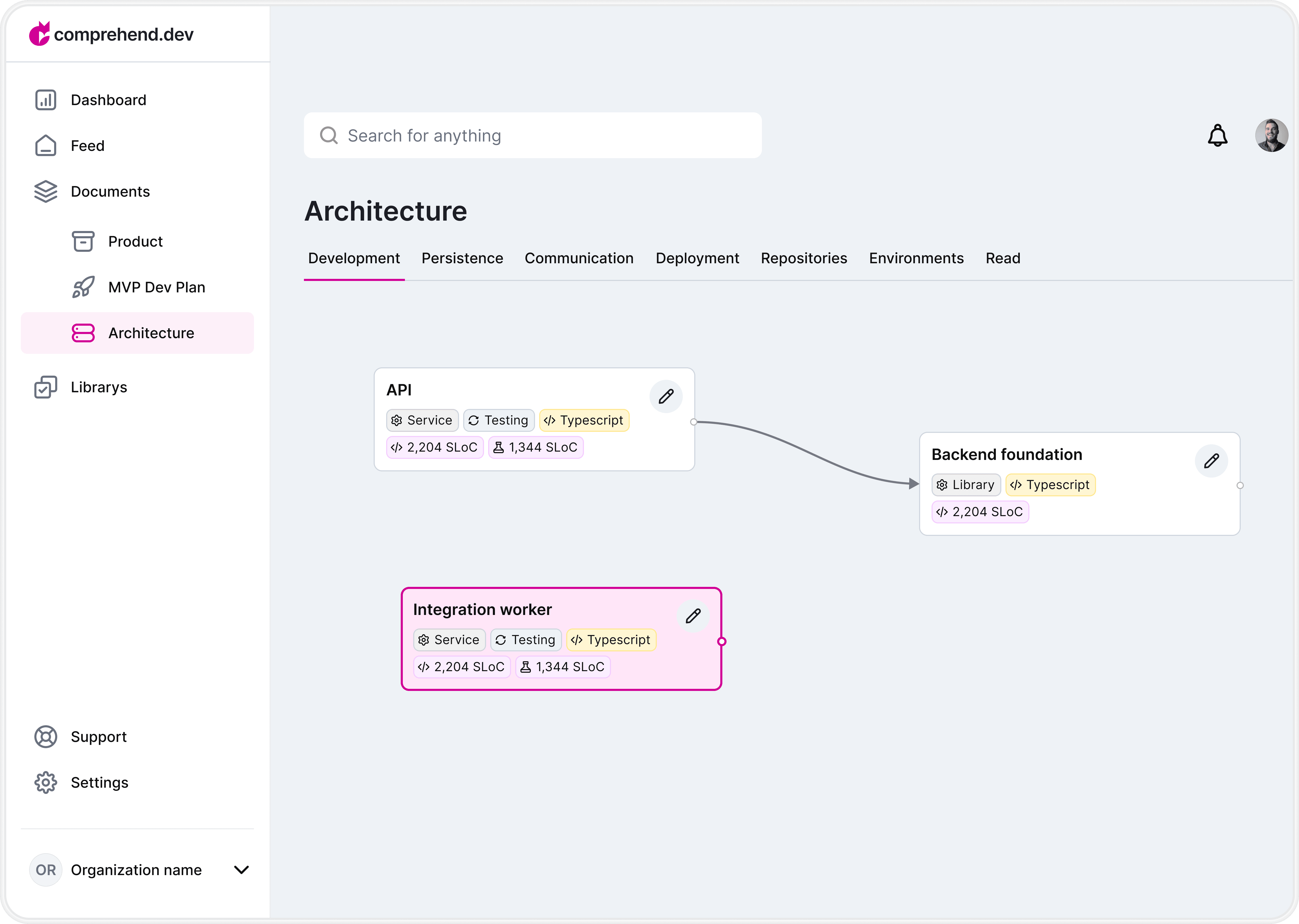The height and width of the screenshot is (924, 1299).
Task: Click the Search for anything field
Action: (533, 136)
